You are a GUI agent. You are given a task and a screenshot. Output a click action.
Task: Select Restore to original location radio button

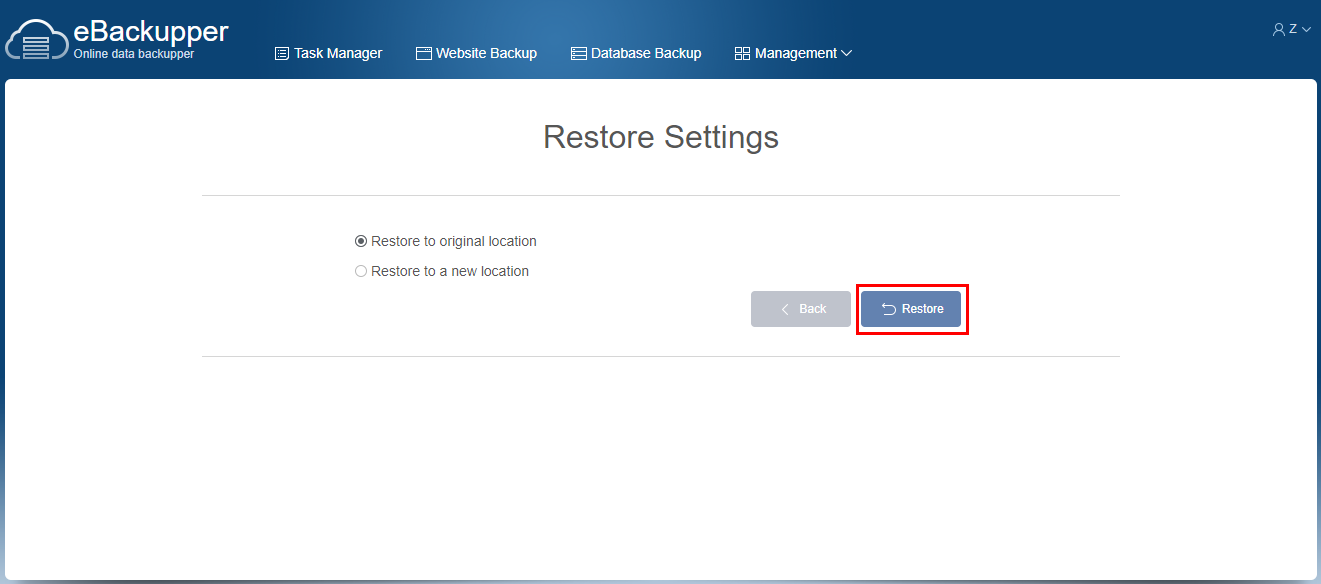(x=361, y=241)
